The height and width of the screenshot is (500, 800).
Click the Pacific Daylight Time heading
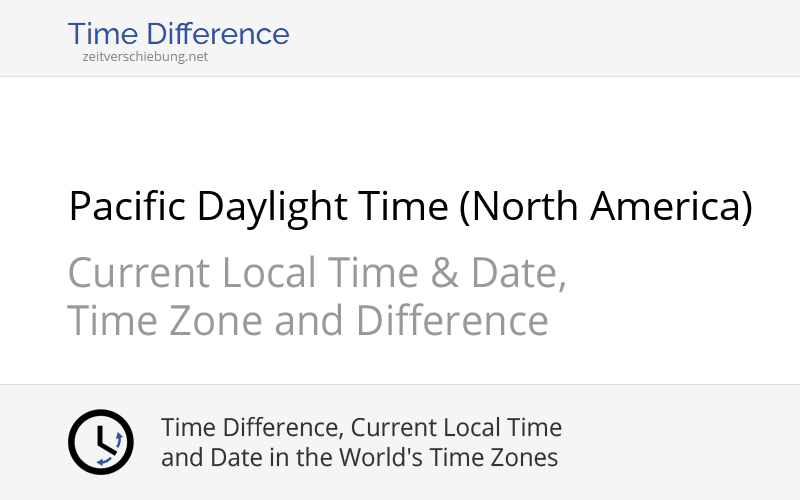(x=410, y=207)
